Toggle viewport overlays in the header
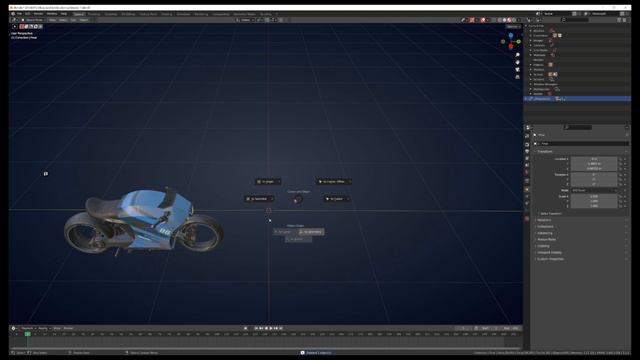This screenshot has height=360, width=640. point(483,20)
